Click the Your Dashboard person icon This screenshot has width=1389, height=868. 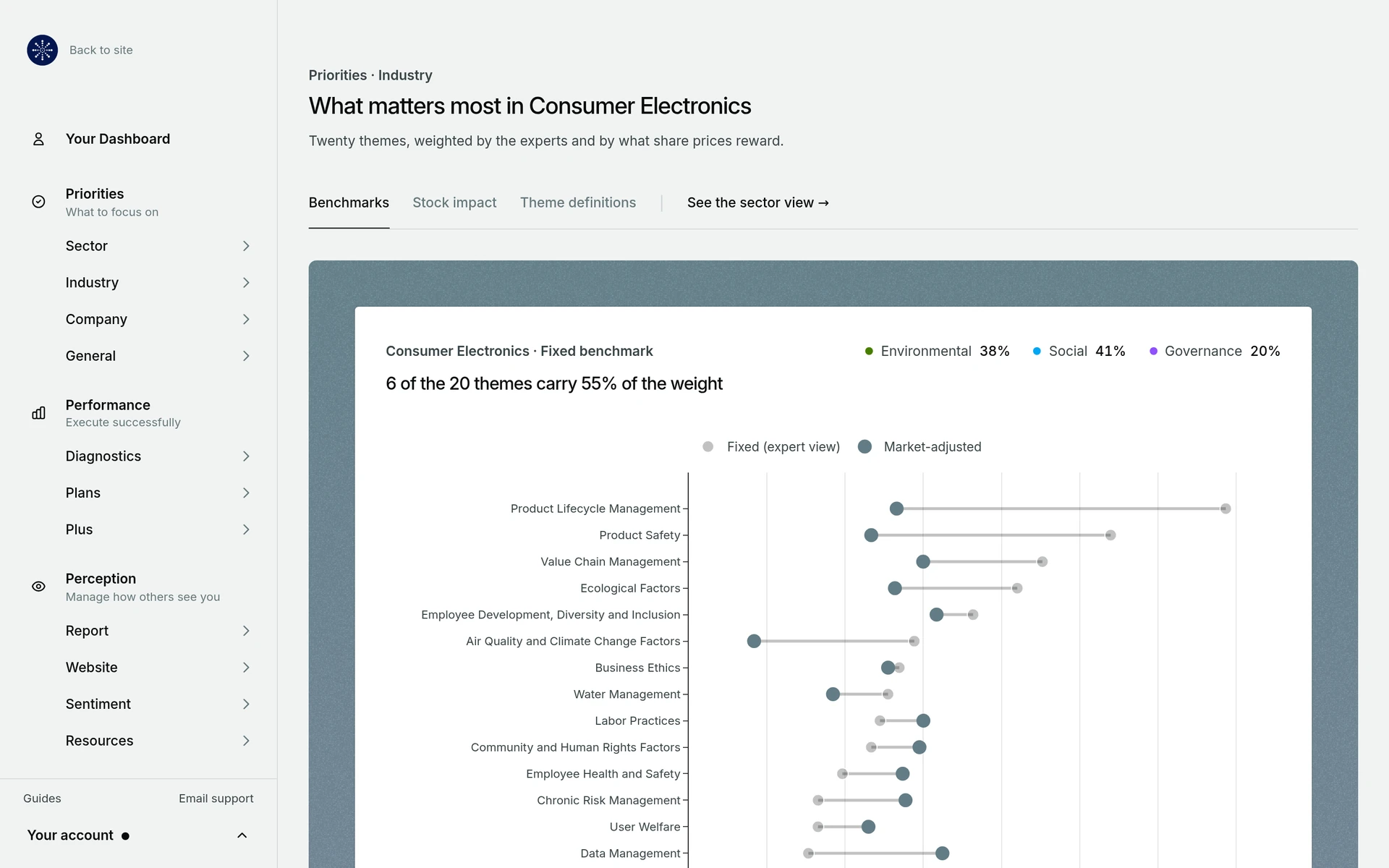pyautogui.click(x=38, y=139)
